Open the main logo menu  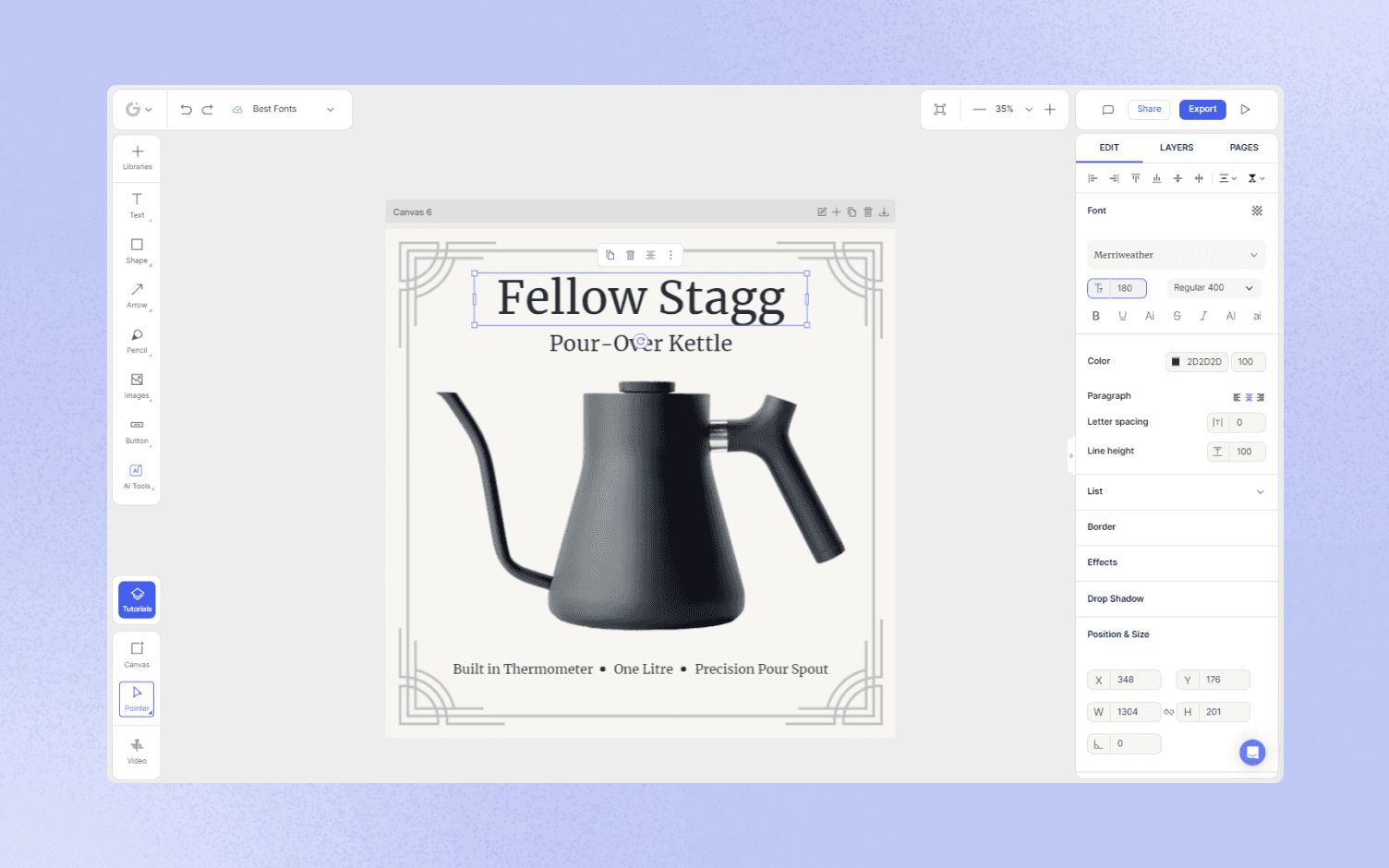pyautogui.click(x=139, y=109)
